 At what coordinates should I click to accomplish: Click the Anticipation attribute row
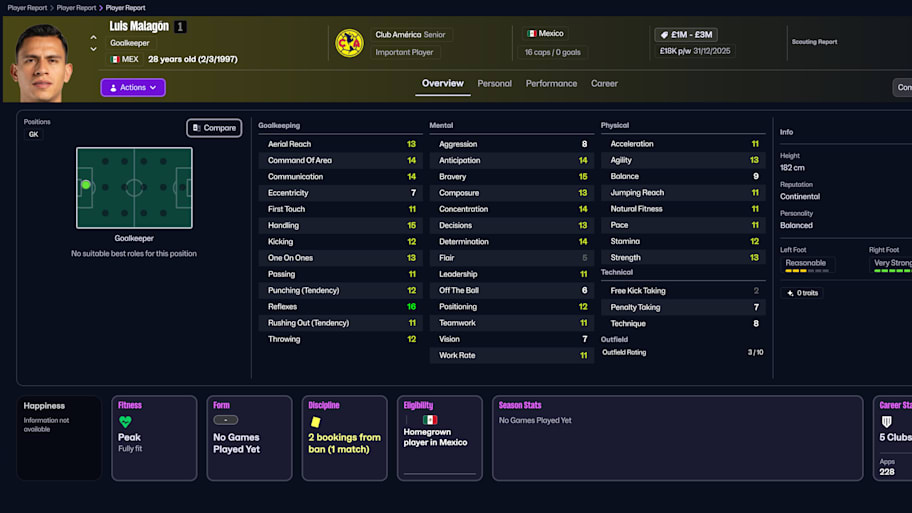tap(512, 161)
